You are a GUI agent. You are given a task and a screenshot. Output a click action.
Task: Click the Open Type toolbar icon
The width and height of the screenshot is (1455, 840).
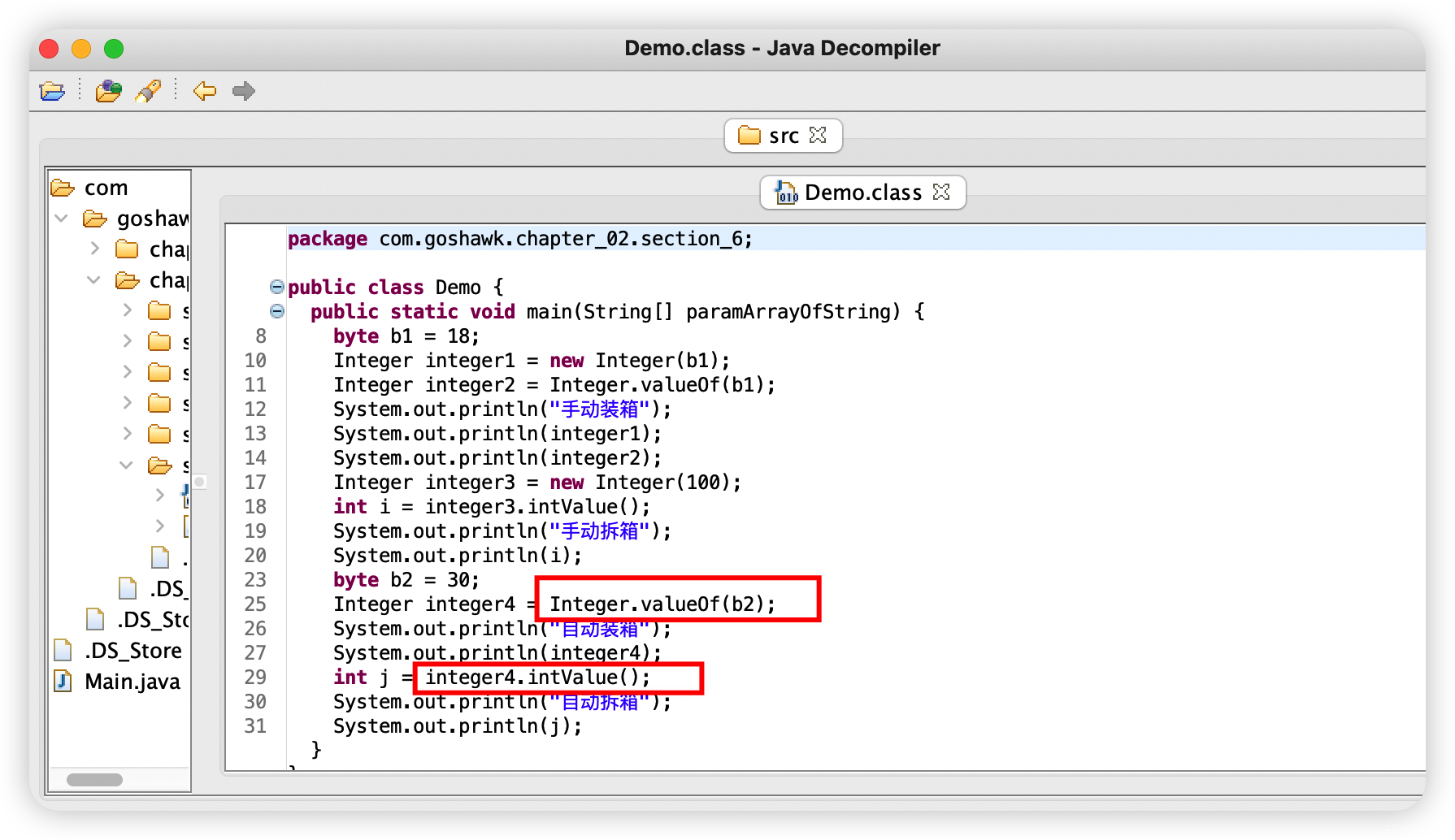point(108,91)
